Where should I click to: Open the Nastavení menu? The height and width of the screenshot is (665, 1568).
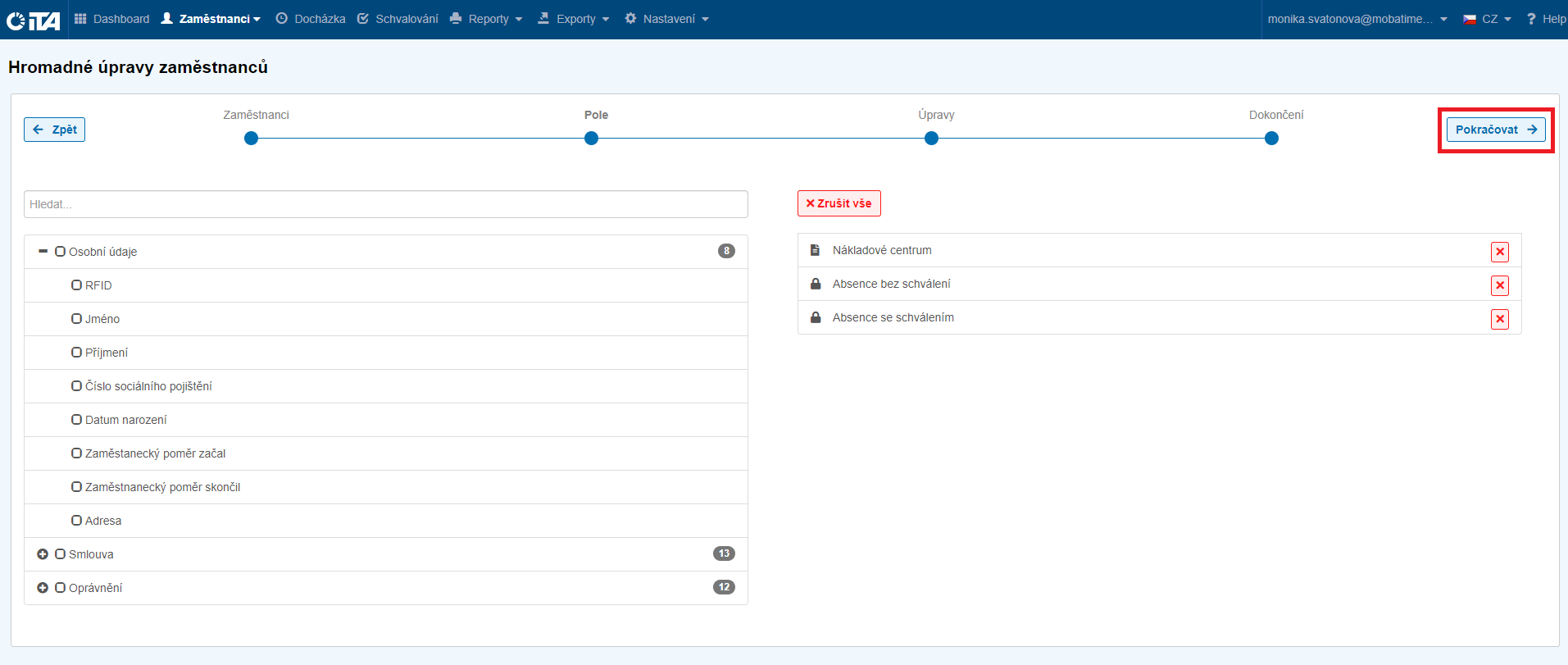pyautogui.click(x=667, y=19)
